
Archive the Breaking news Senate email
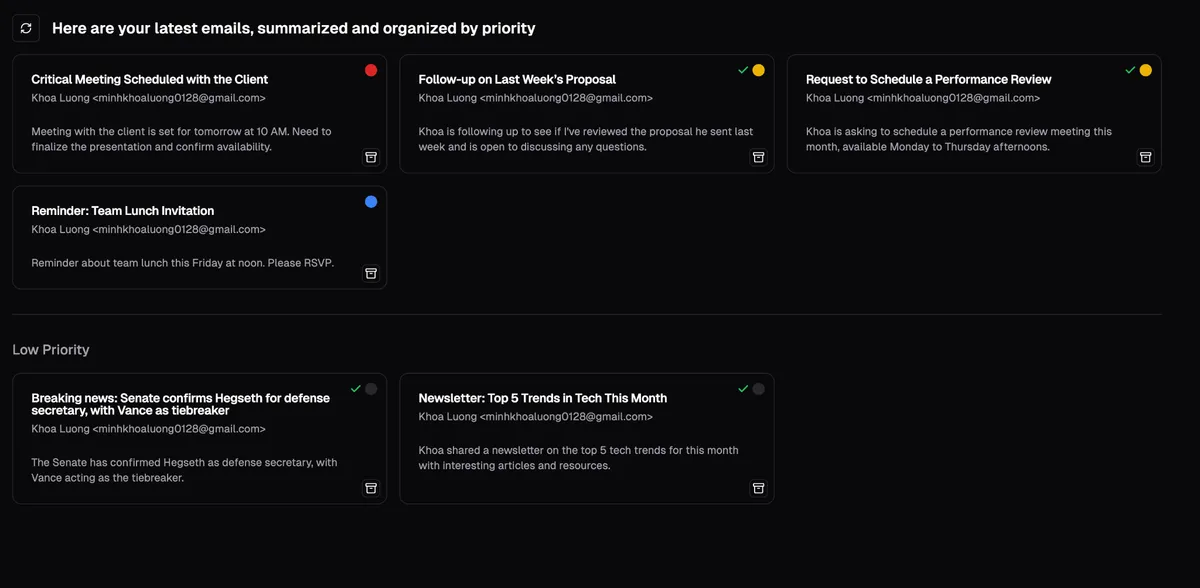[x=370, y=488]
